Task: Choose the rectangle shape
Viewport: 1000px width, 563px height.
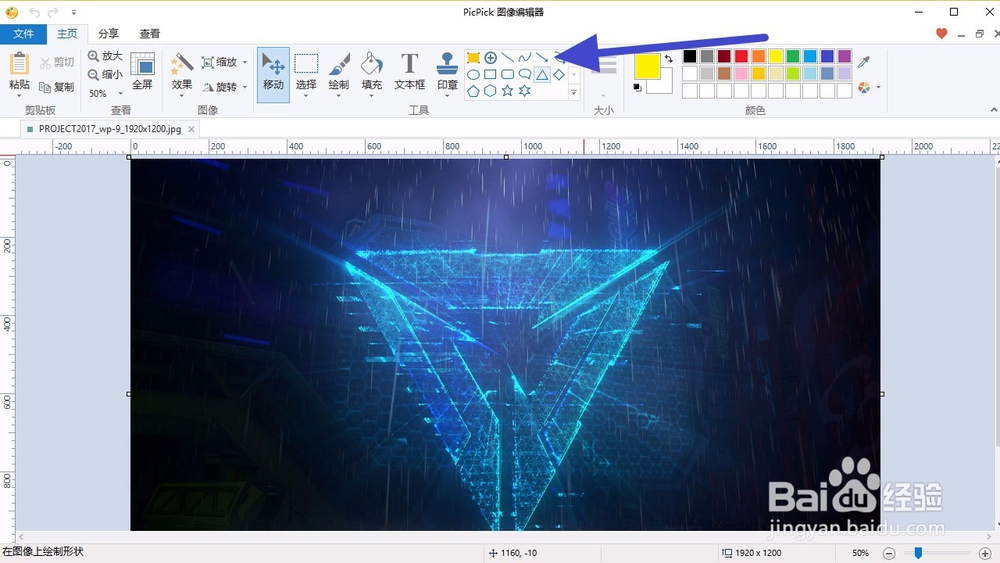Action: click(x=490, y=75)
